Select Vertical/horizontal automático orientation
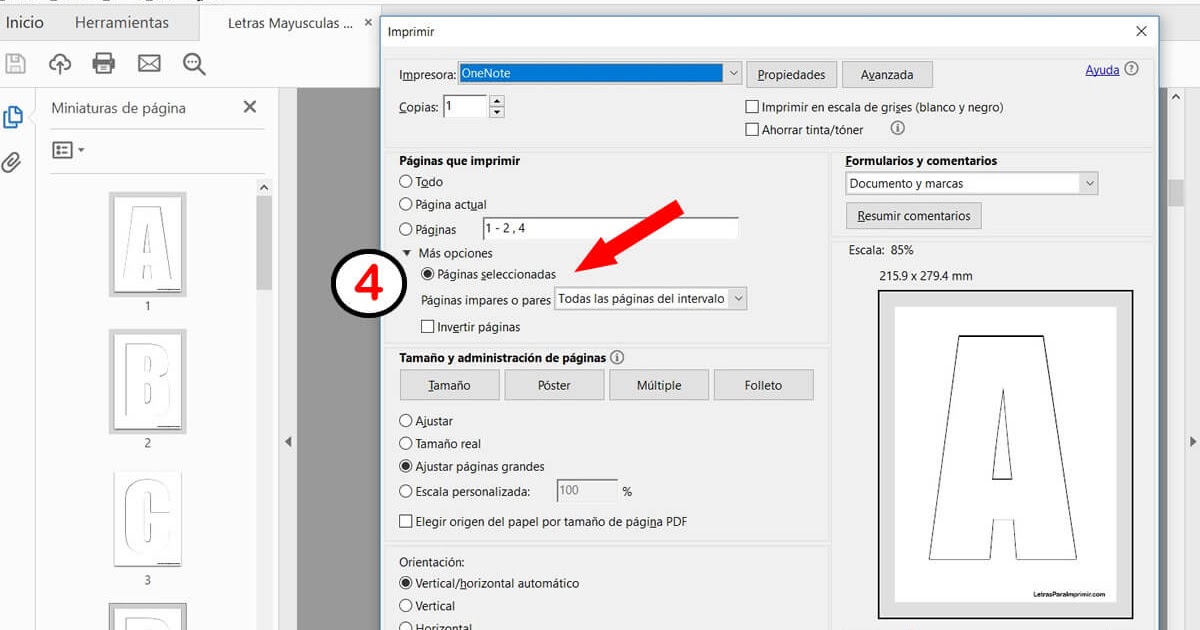 tap(406, 583)
